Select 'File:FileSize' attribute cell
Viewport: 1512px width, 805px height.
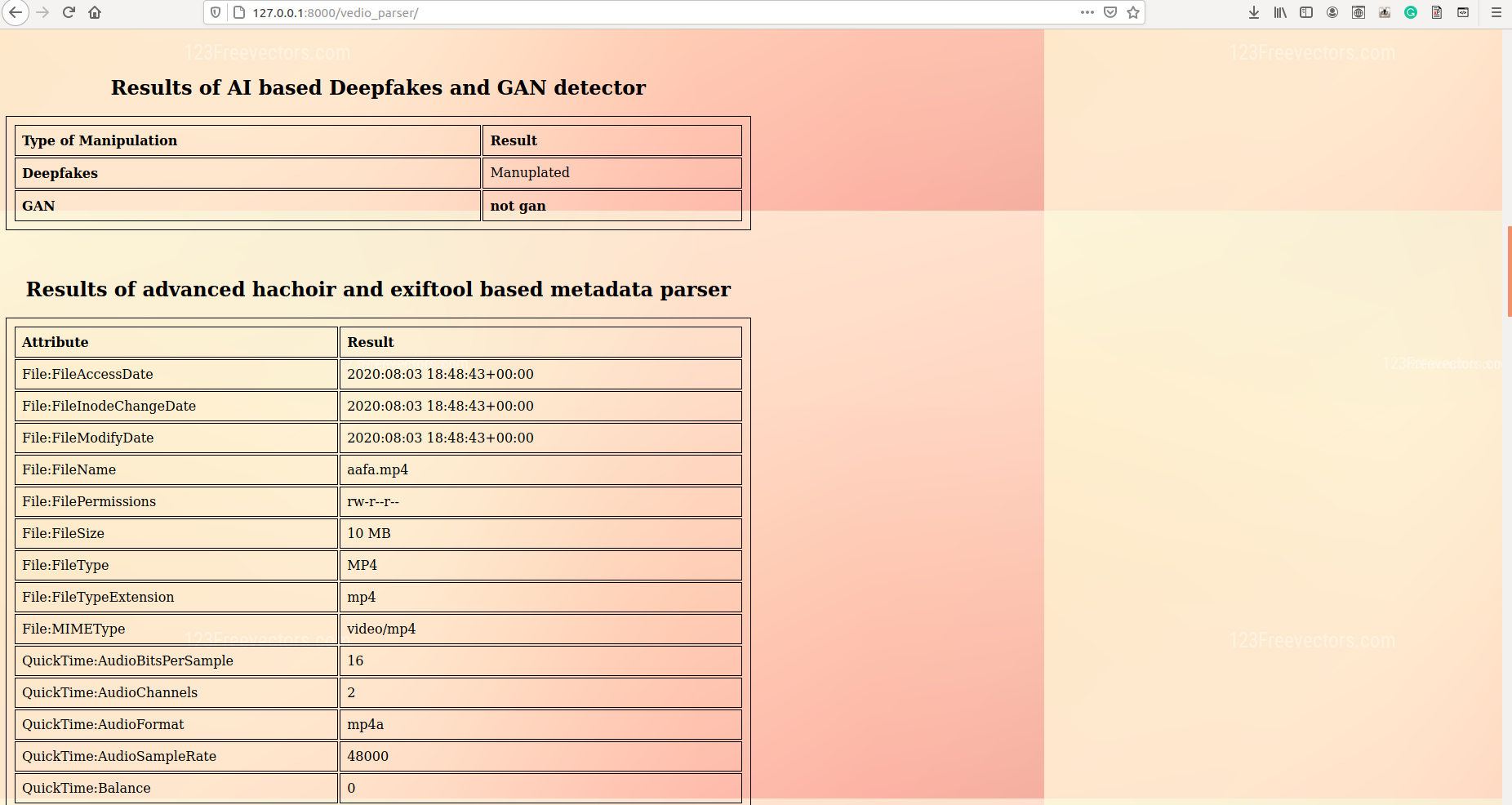pyautogui.click(x=176, y=533)
